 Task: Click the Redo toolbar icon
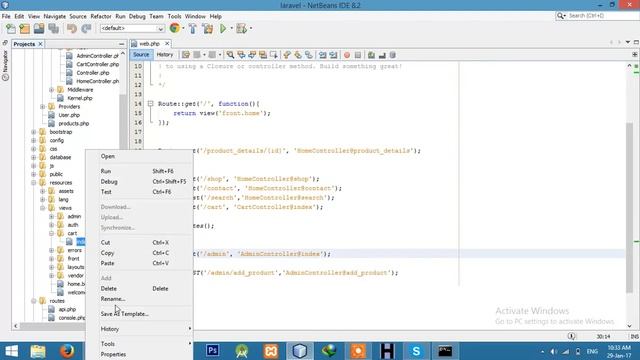(86, 29)
